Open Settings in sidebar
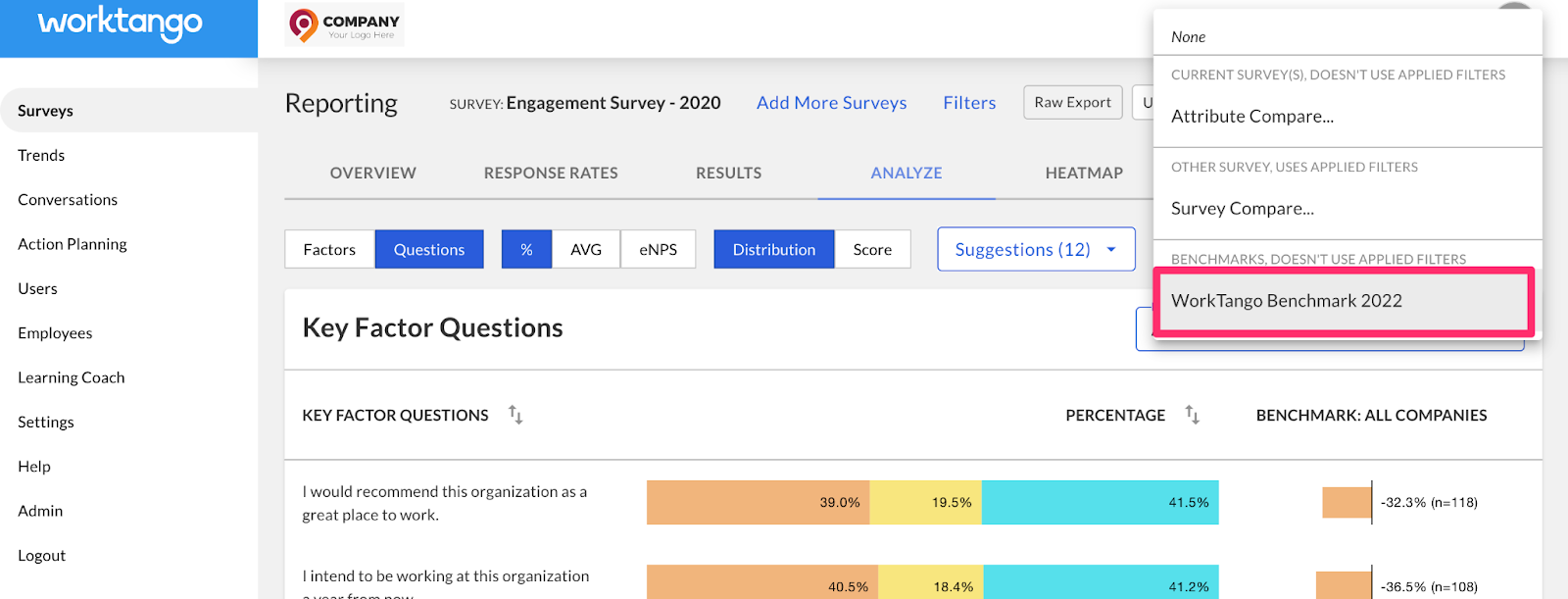1568x599 pixels. [46, 423]
